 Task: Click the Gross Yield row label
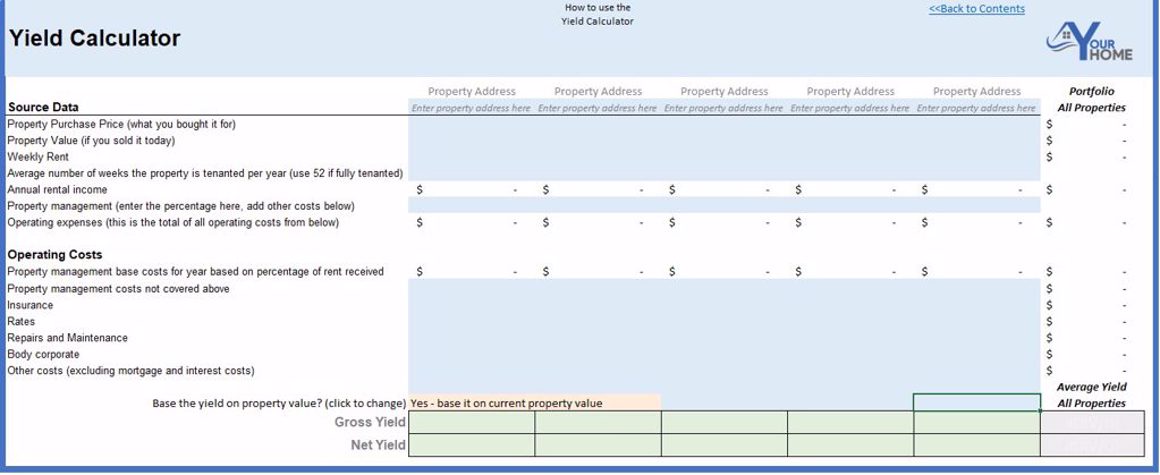pyautogui.click(x=370, y=422)
